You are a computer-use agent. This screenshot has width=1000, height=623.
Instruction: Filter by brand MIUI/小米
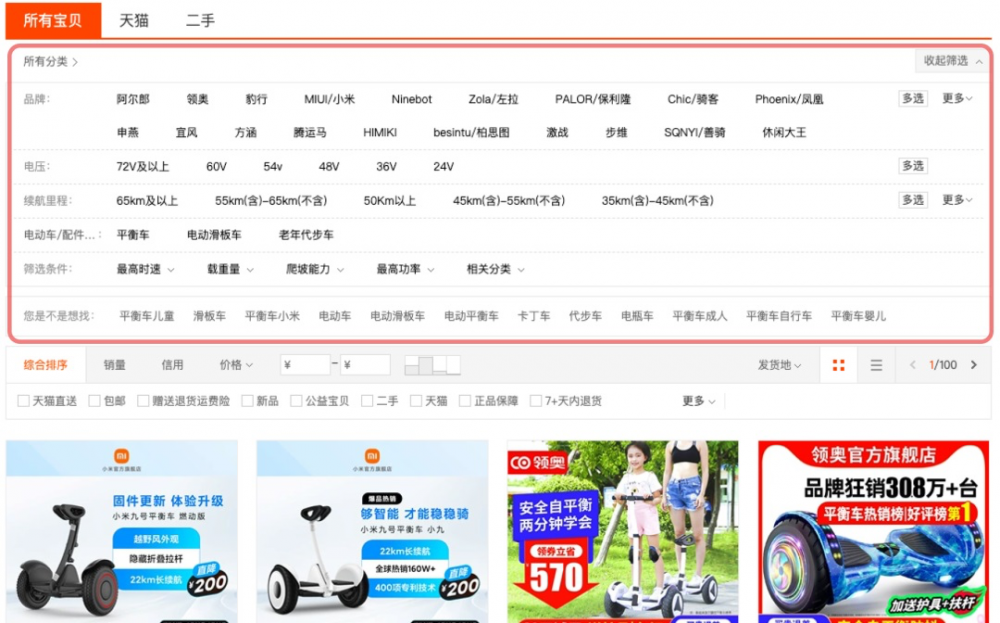(x=329, y=99)
